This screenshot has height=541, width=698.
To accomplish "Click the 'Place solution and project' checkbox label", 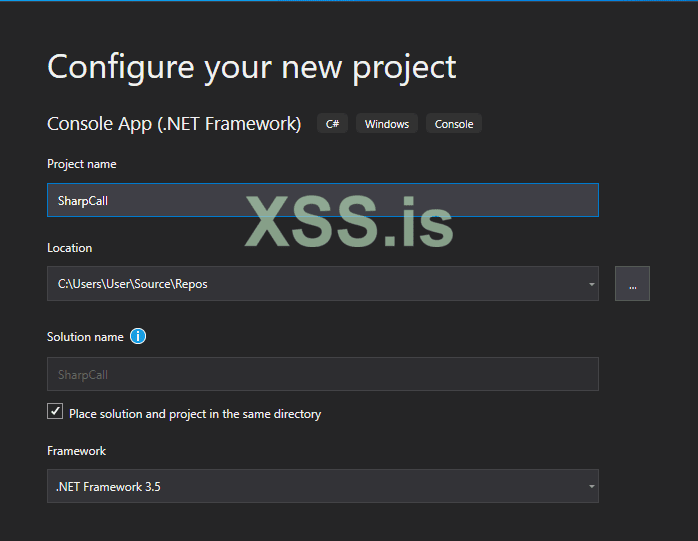I will tap(195, 413).
